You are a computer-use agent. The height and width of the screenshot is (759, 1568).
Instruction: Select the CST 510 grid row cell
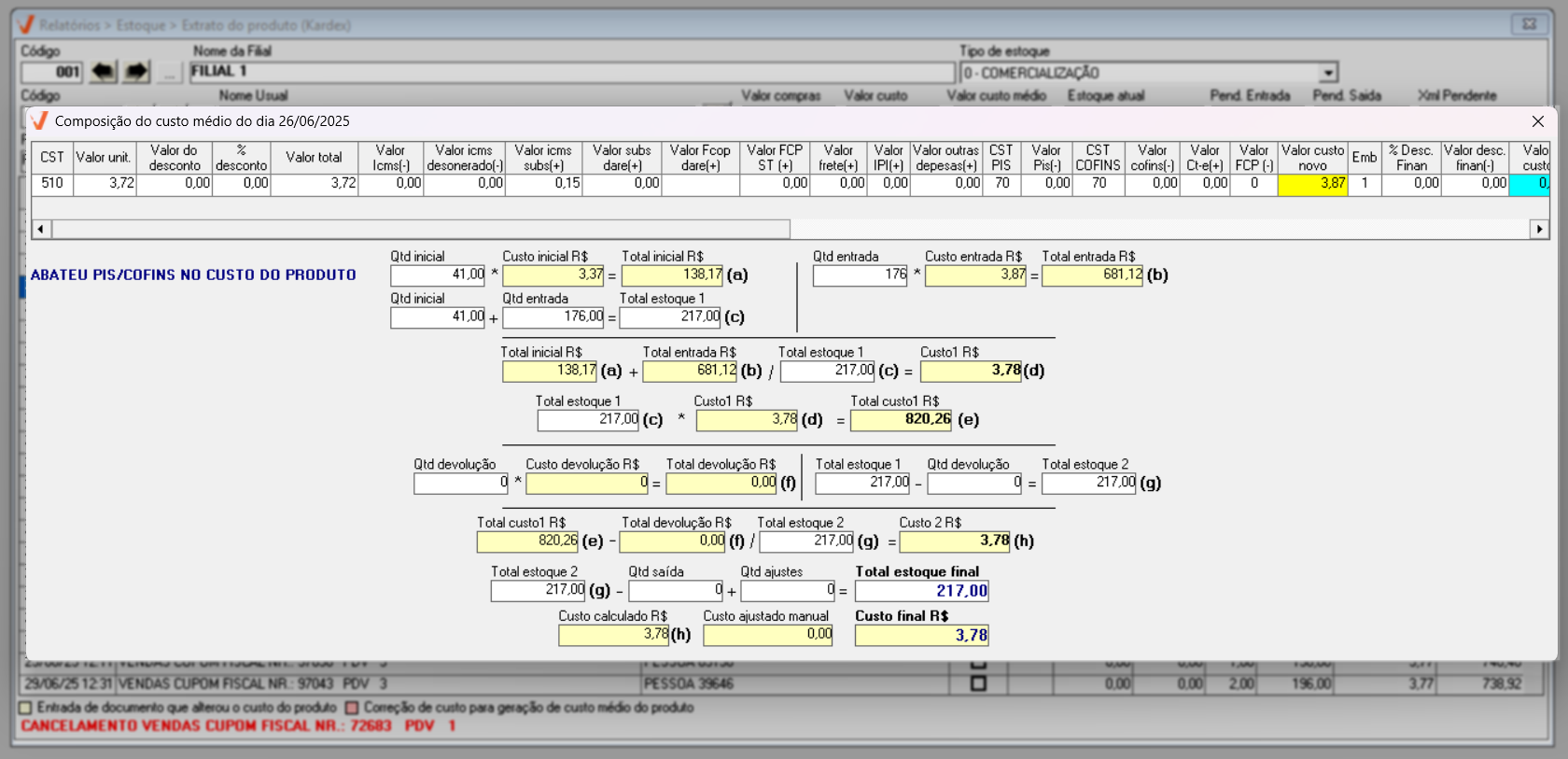[52, 184]
